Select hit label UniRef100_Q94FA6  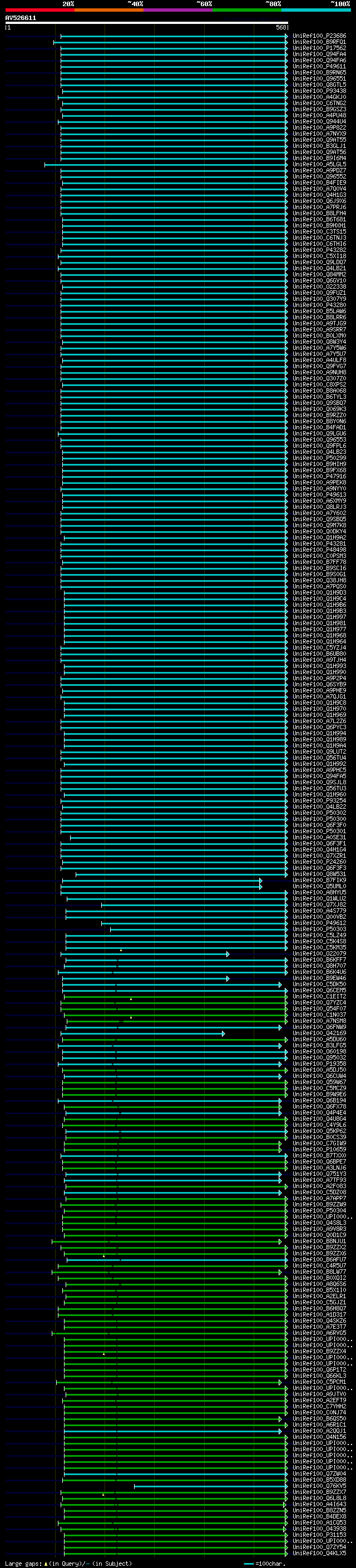point(319,60)
